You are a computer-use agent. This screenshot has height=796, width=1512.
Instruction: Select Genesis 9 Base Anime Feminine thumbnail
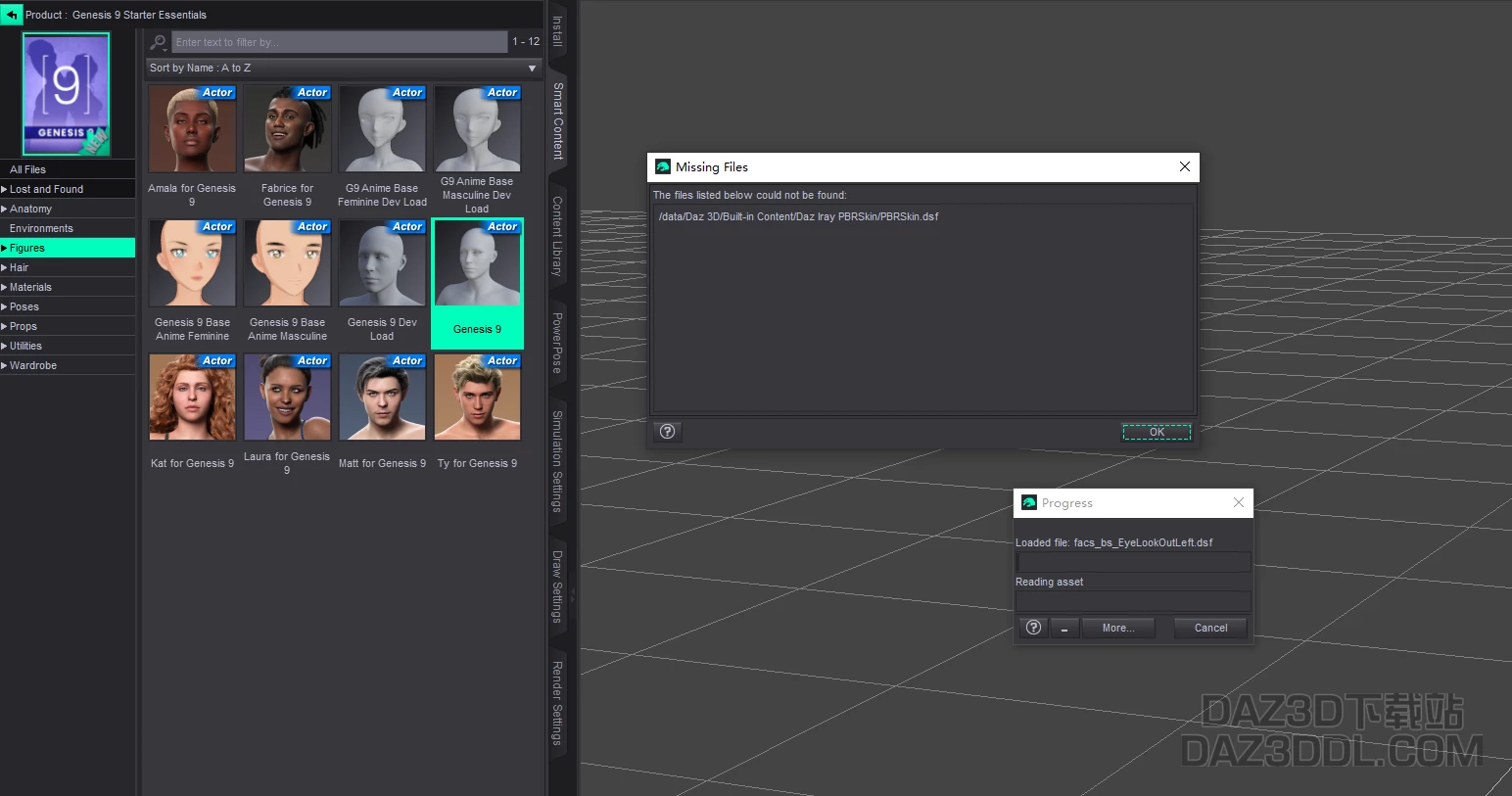click(192, 263)
